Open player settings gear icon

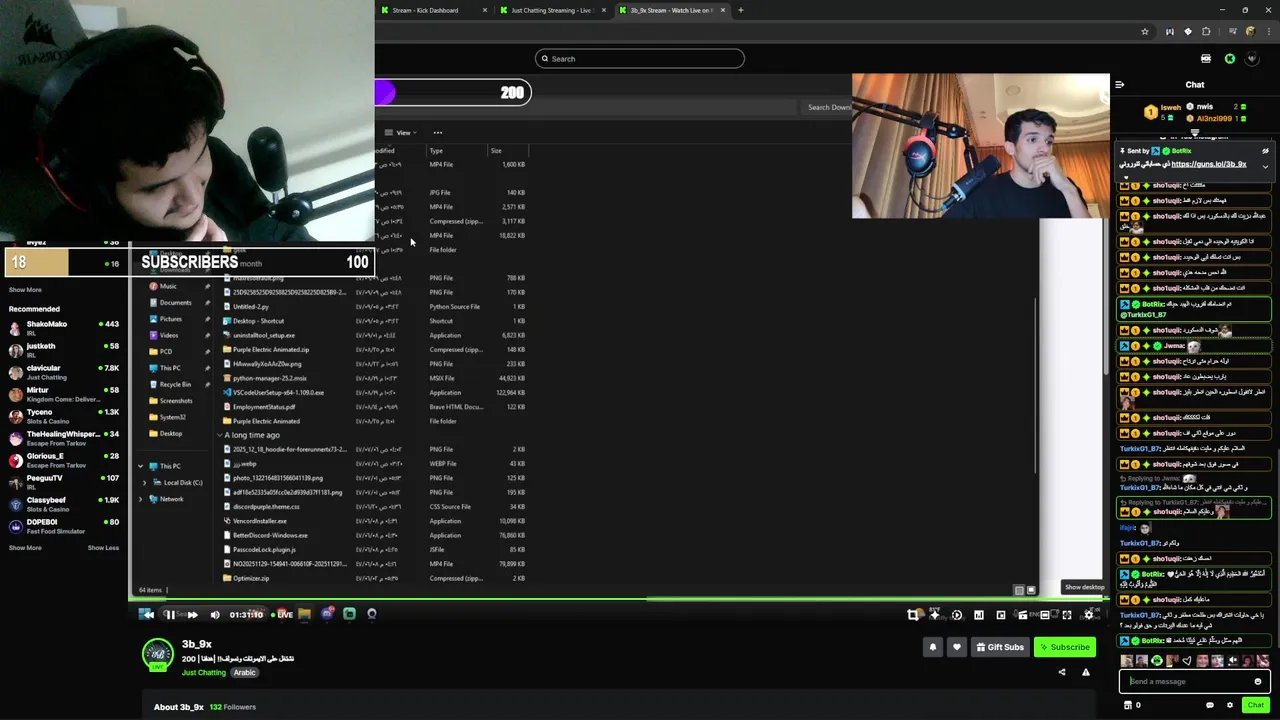(x=1089, y=615)
